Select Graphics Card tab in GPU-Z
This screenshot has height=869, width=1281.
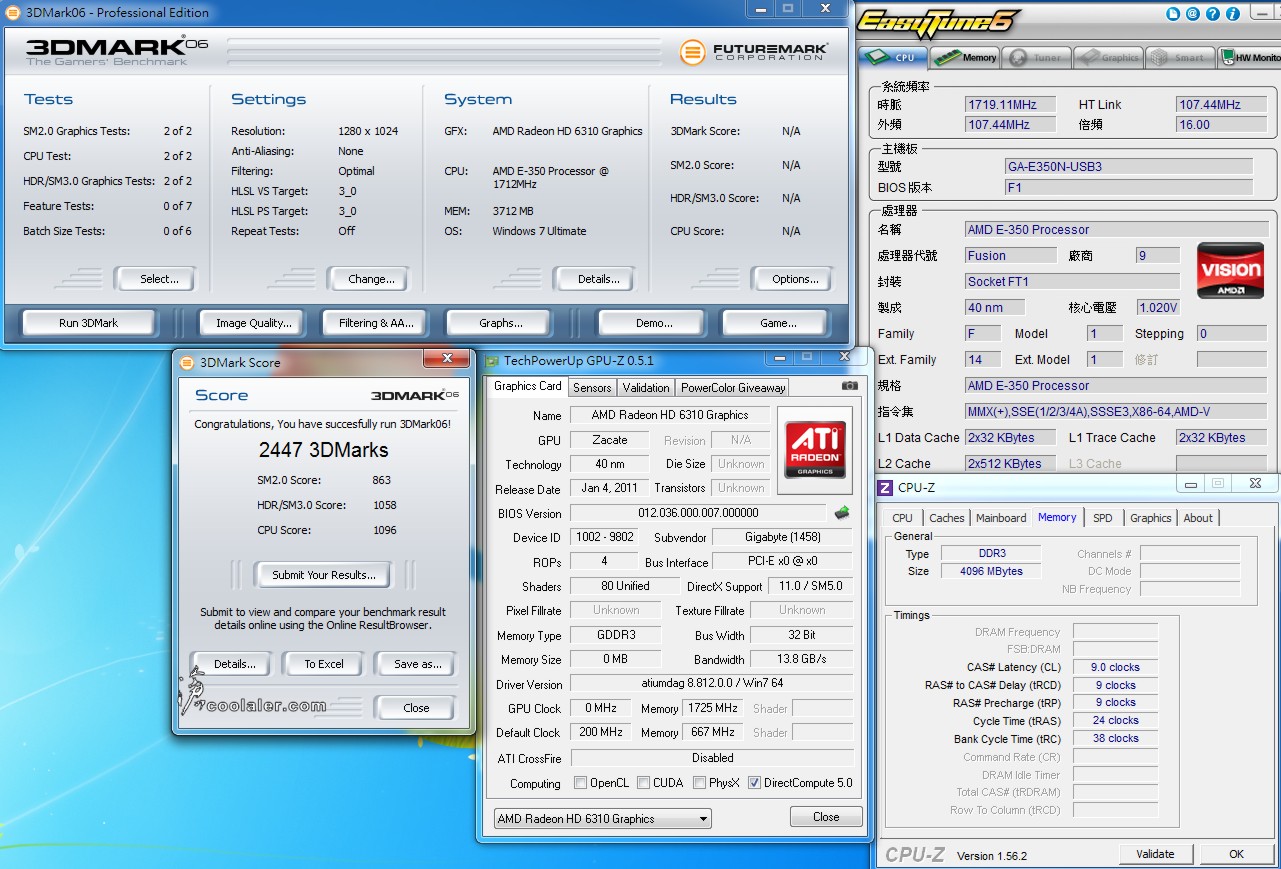click(x=528, y=386)
